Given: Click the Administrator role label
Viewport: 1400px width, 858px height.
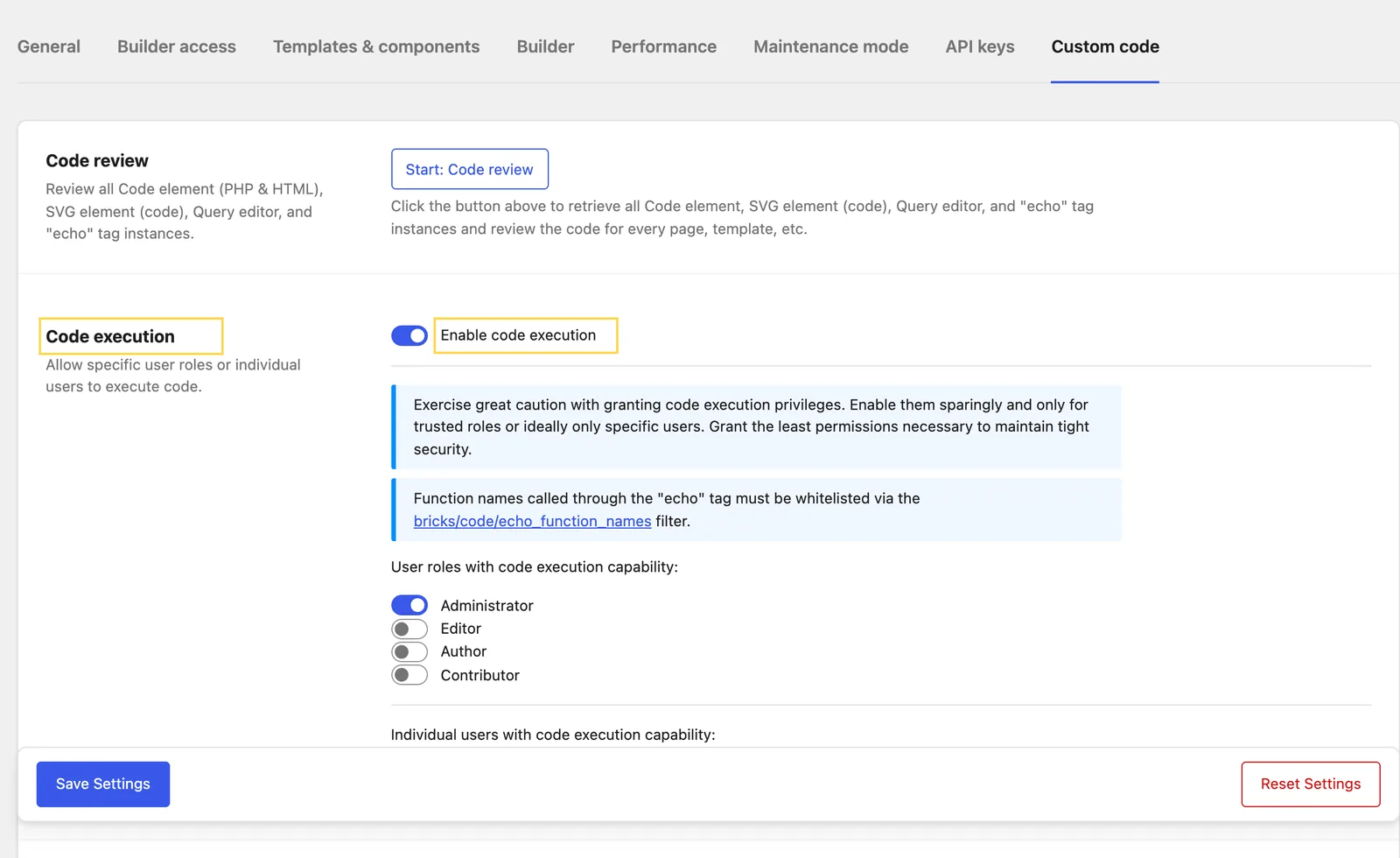Looking at the screenshot, I should [x=487, y=606].
